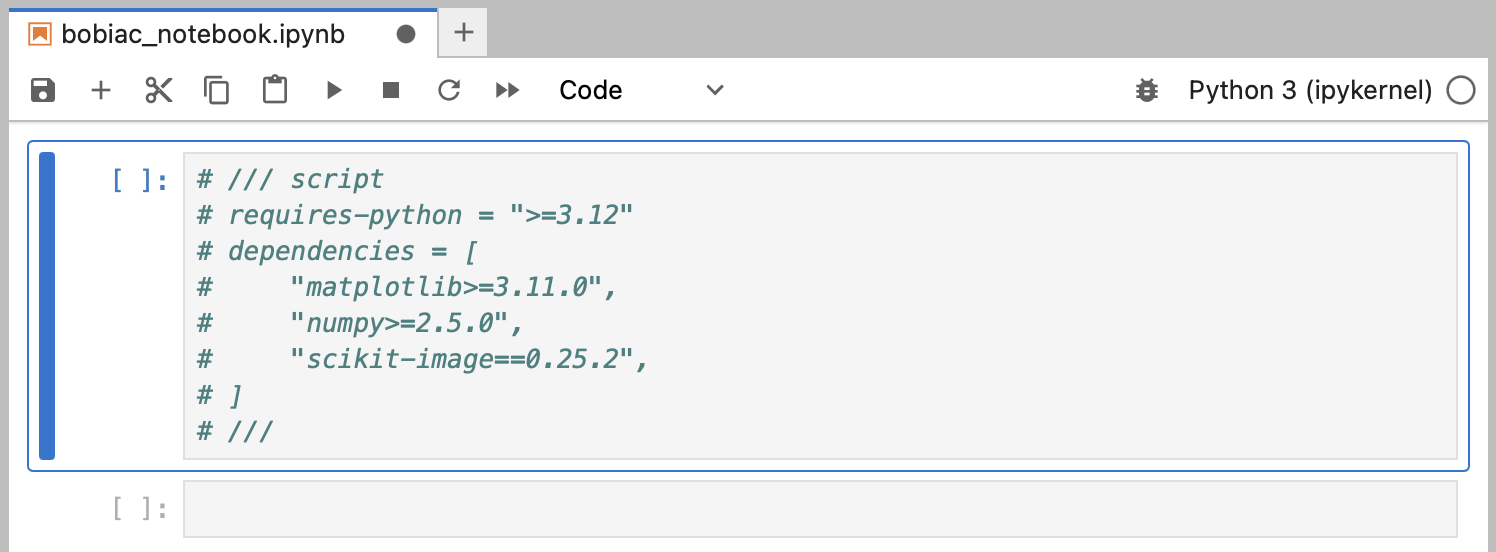Screen dimensions: 1496x552
Task: Click the closing "# ]" line
Action: 219,395
